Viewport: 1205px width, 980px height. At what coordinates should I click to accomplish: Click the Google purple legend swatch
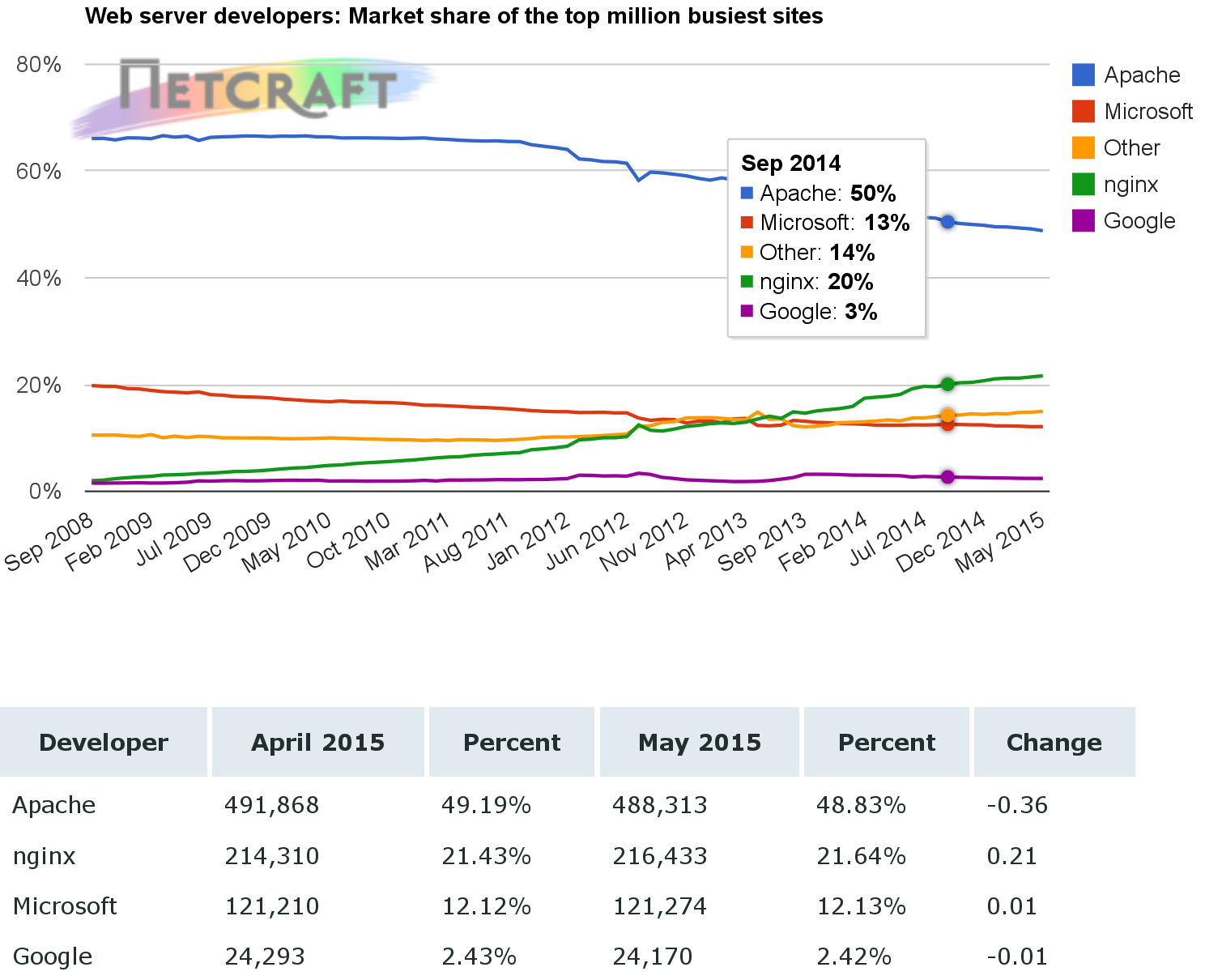1084,220
